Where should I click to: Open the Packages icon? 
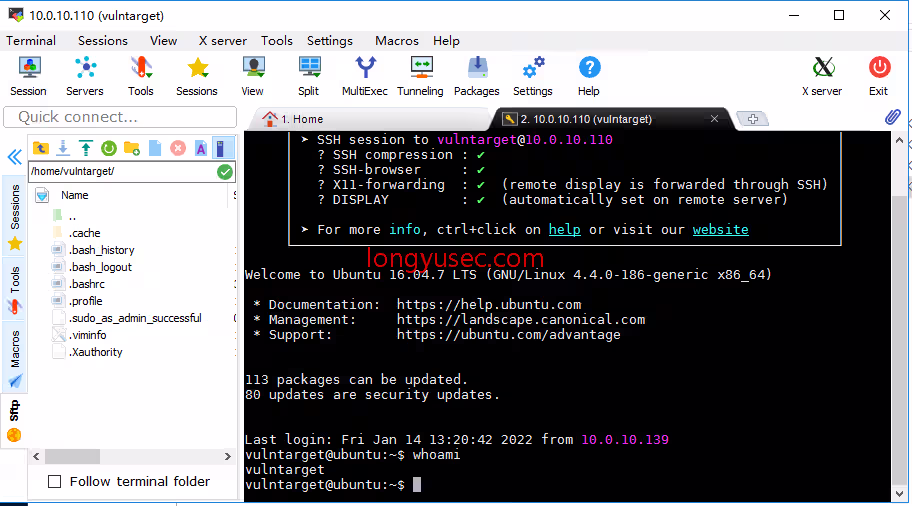click(x=477, y=76)
